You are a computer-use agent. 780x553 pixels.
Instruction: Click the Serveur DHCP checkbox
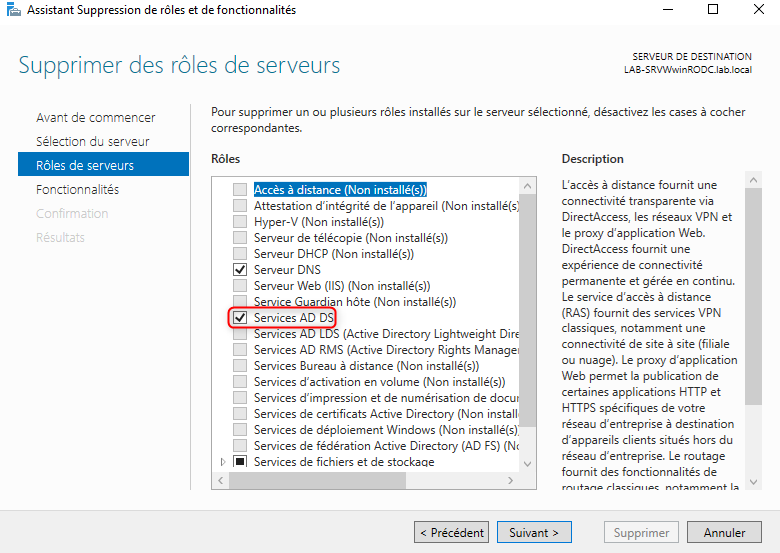click(x=240, y=254)
